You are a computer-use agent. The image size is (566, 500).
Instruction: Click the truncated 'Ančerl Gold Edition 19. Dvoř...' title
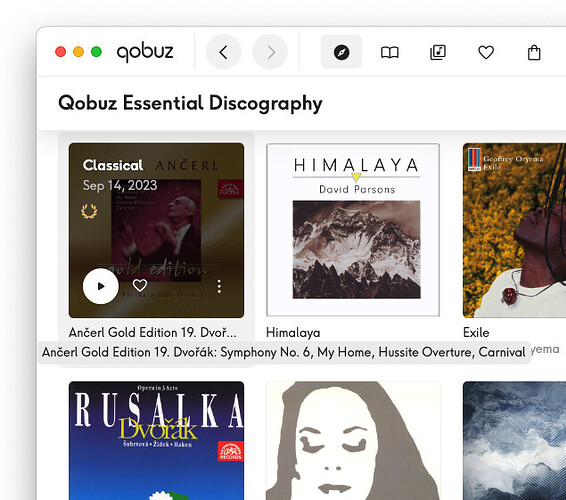tap(153, 332)
